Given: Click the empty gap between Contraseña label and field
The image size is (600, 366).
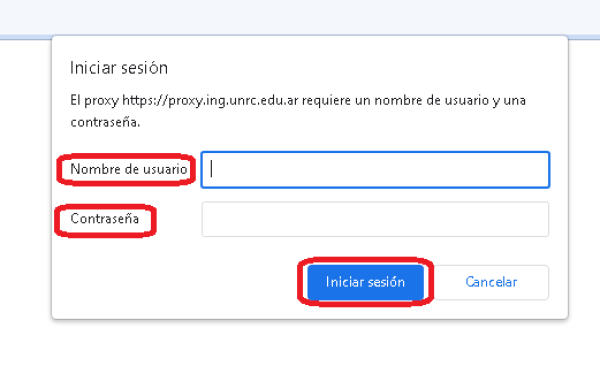Looking at the screenshot, I should point(178,219).
